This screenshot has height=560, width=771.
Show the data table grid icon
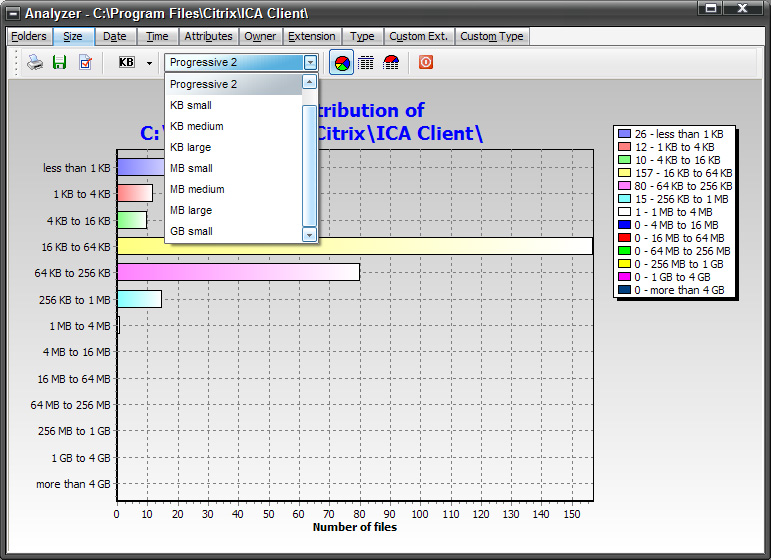click(367, 62)
